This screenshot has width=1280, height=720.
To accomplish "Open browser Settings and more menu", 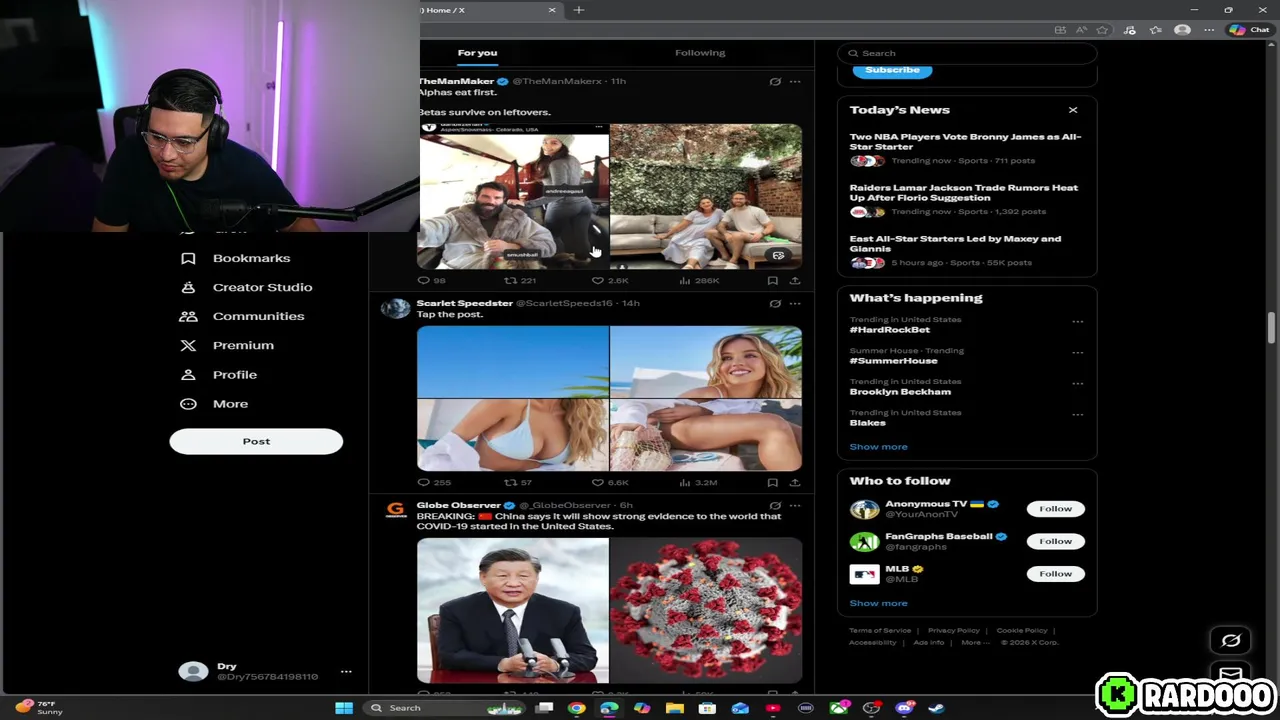I will click(1209, 30).
